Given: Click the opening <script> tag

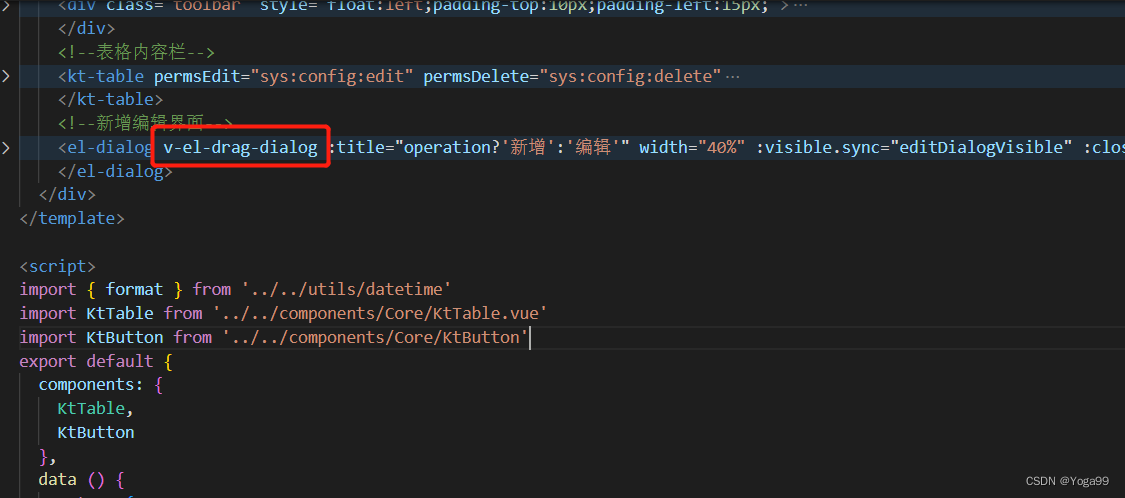Looking at the screenshot, I should (57, 266).
